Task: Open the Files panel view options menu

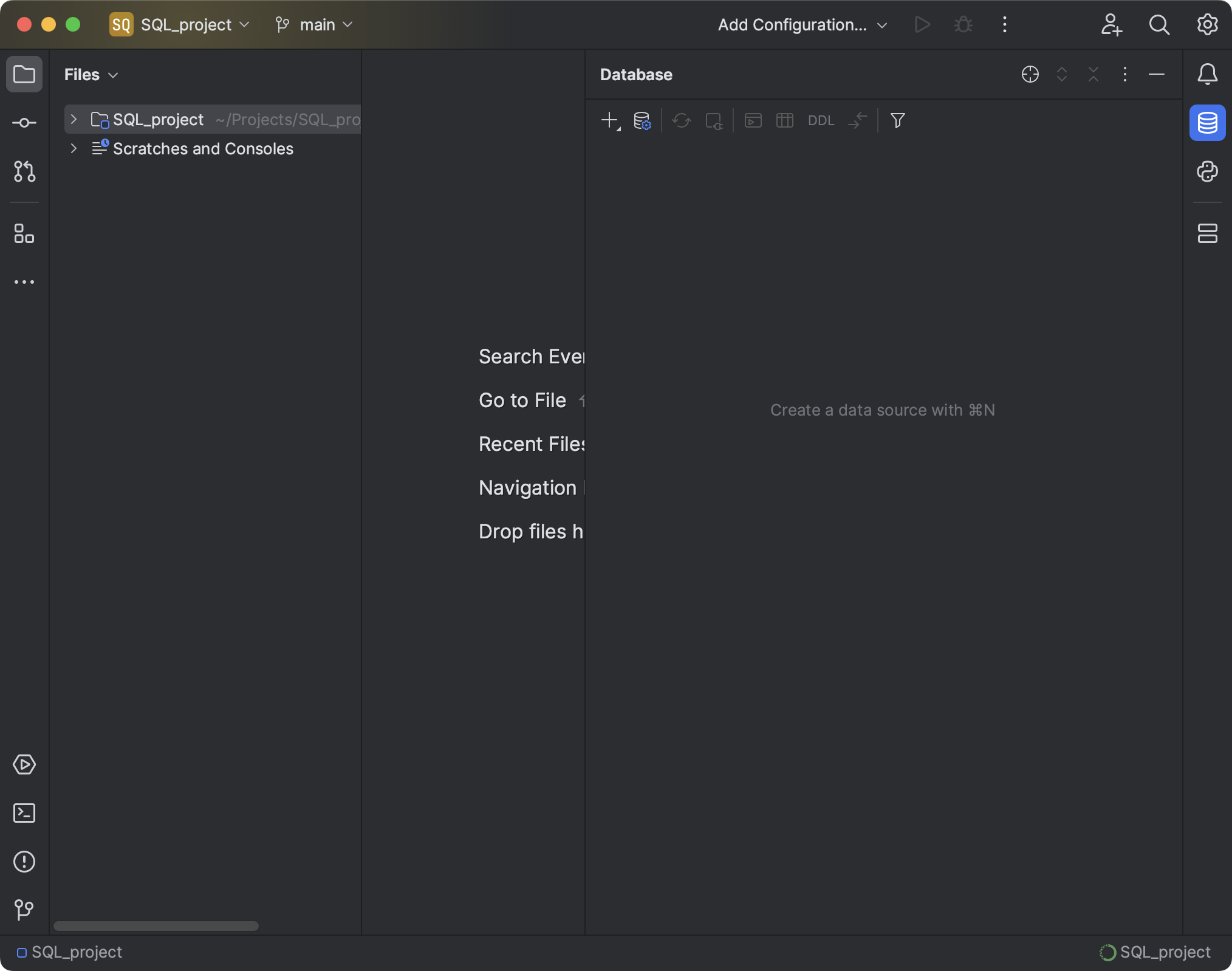Action: point(112,75)
